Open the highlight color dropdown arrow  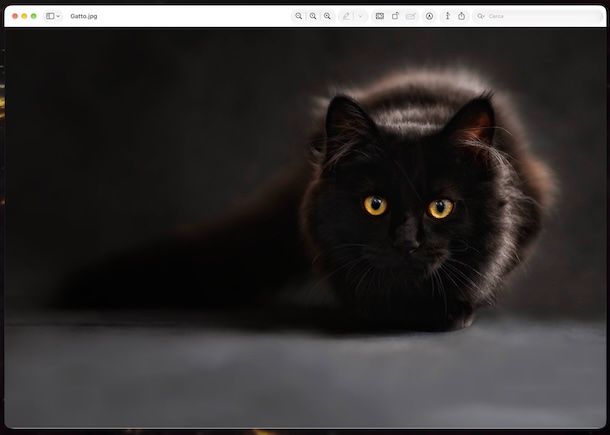coord(360,16)
